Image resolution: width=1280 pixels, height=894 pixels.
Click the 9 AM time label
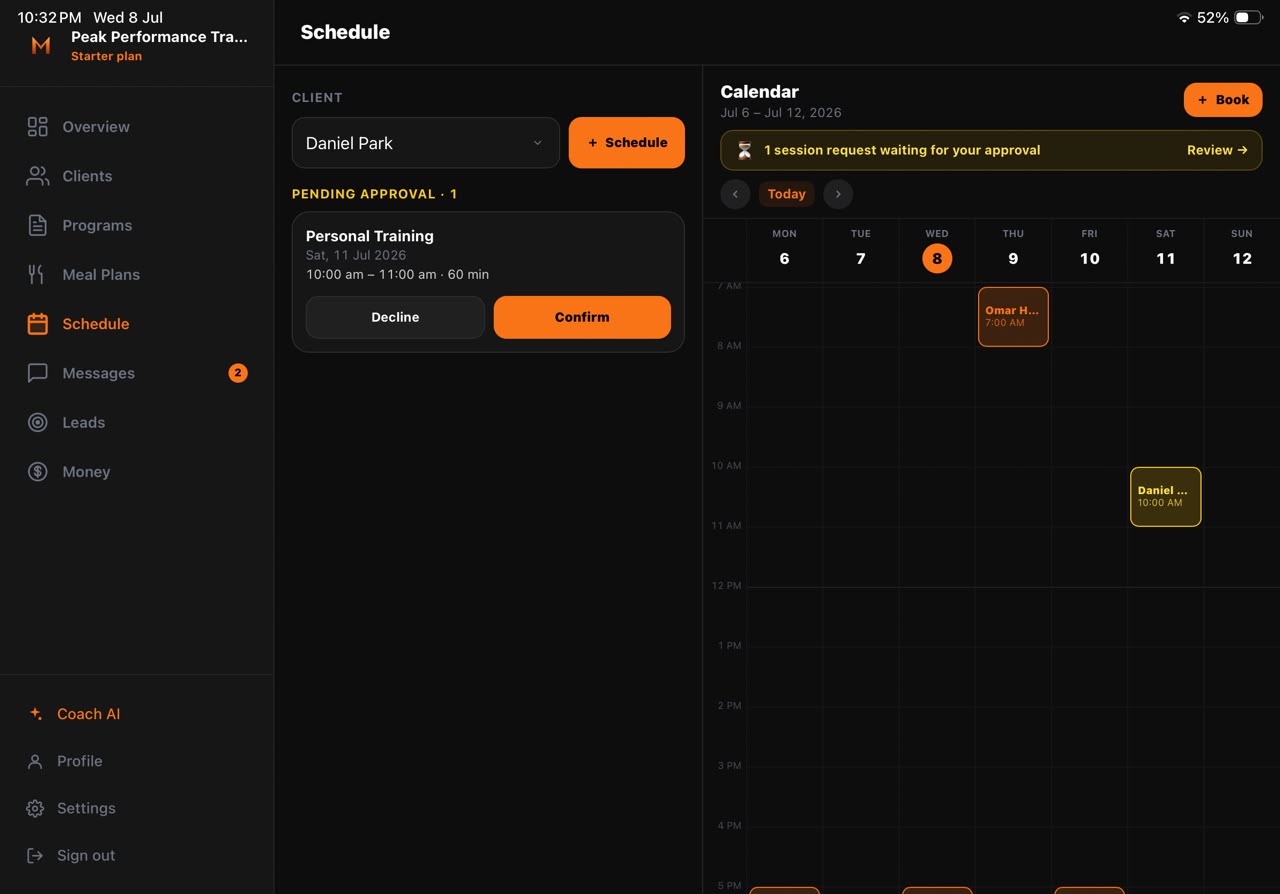[729, 406]
